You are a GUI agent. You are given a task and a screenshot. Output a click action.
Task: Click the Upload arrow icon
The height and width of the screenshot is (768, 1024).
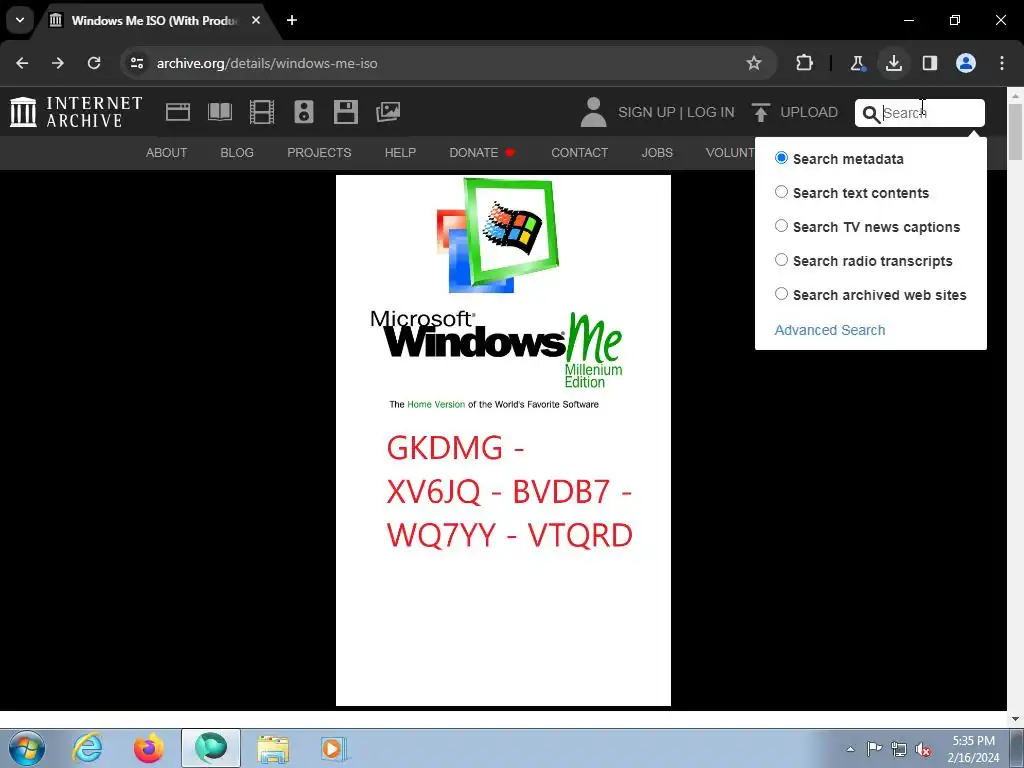point(760,112)
